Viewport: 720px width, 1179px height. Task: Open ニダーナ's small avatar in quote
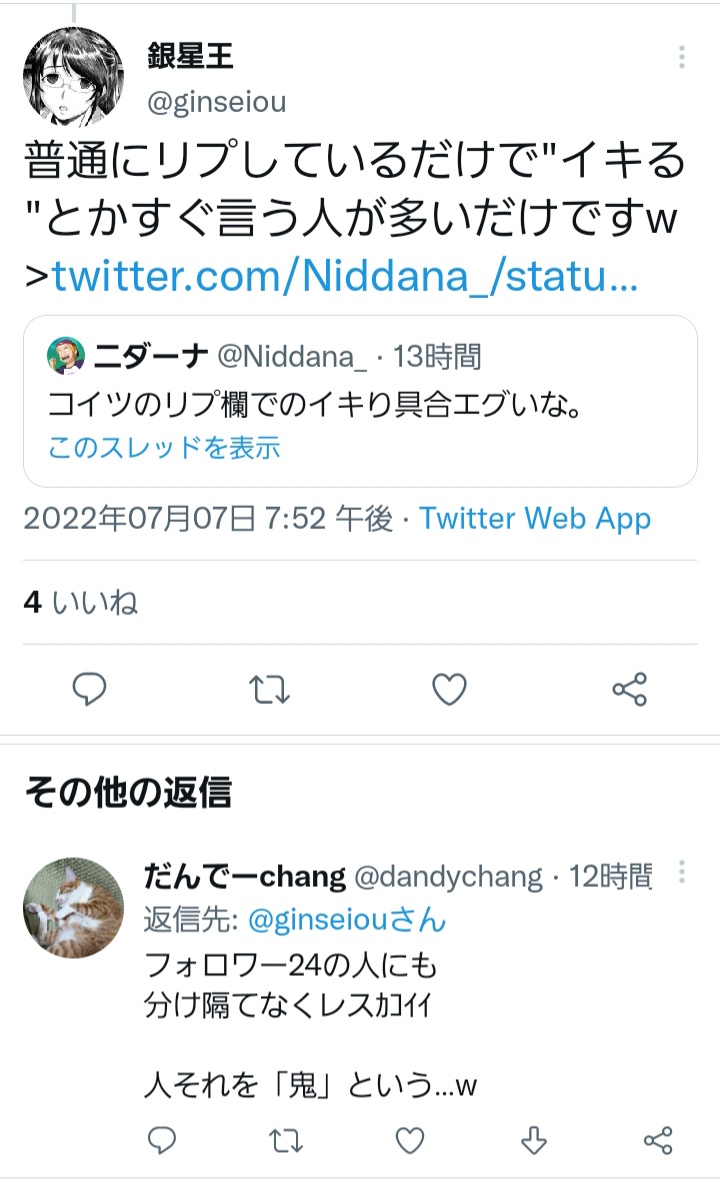(x=66, y=355)
